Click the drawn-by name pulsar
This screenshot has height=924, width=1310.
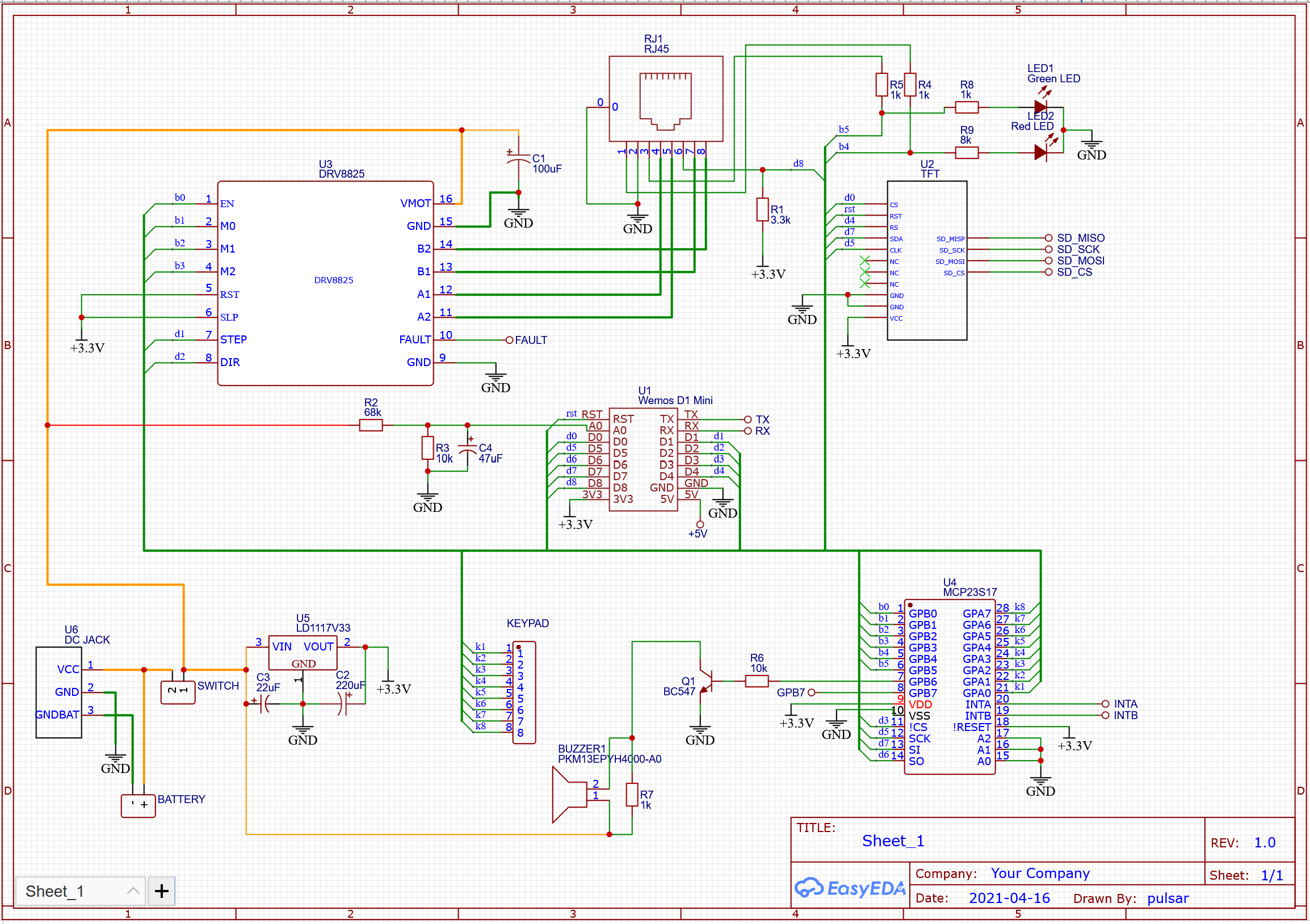(x=1168, y=898)
